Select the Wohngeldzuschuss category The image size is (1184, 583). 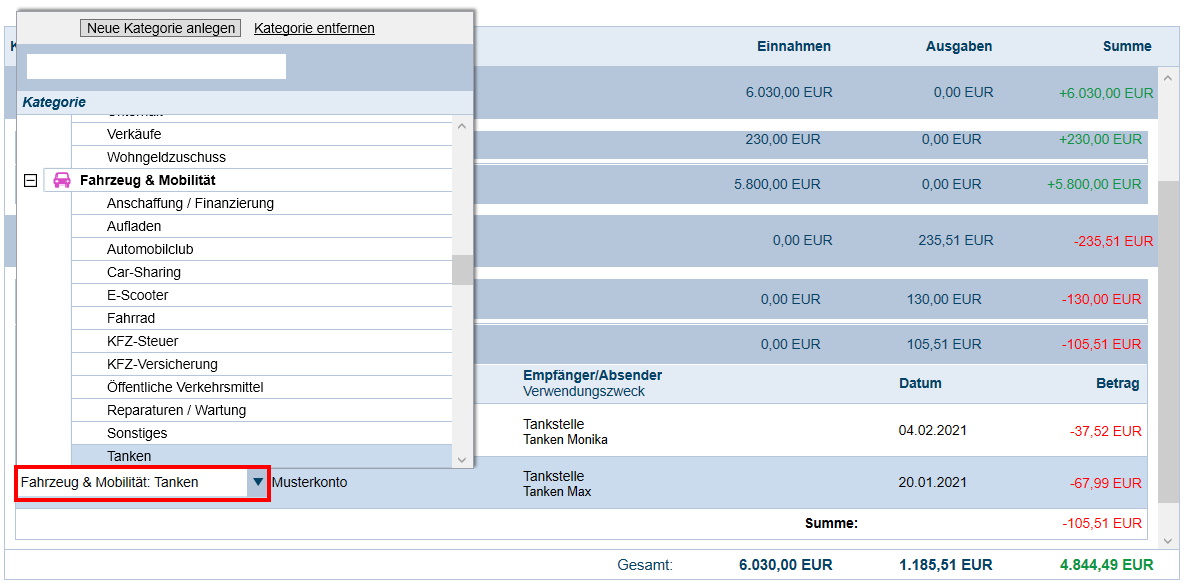[x=262, y=157]
